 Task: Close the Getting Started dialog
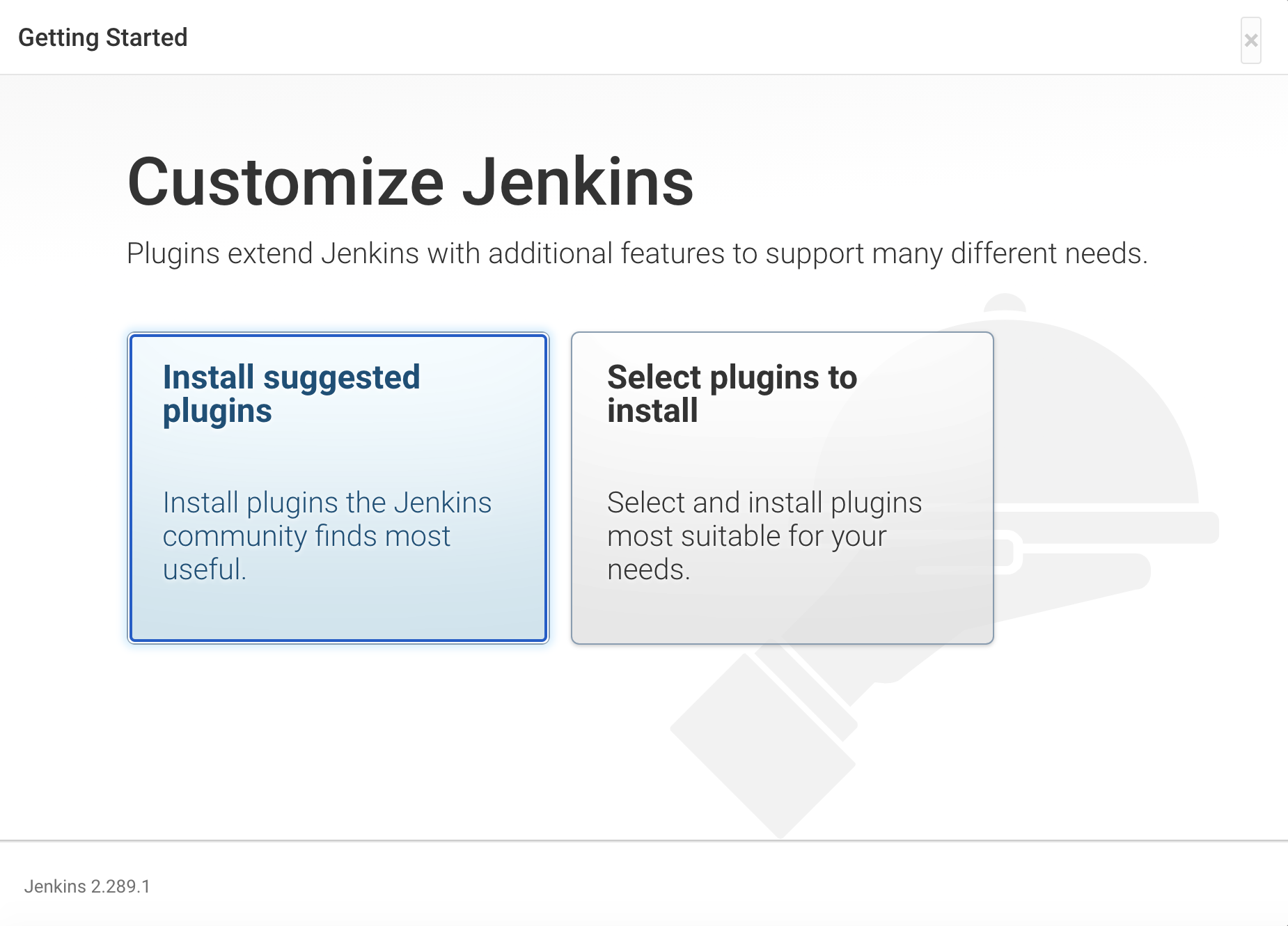(x=1250, y=40)
